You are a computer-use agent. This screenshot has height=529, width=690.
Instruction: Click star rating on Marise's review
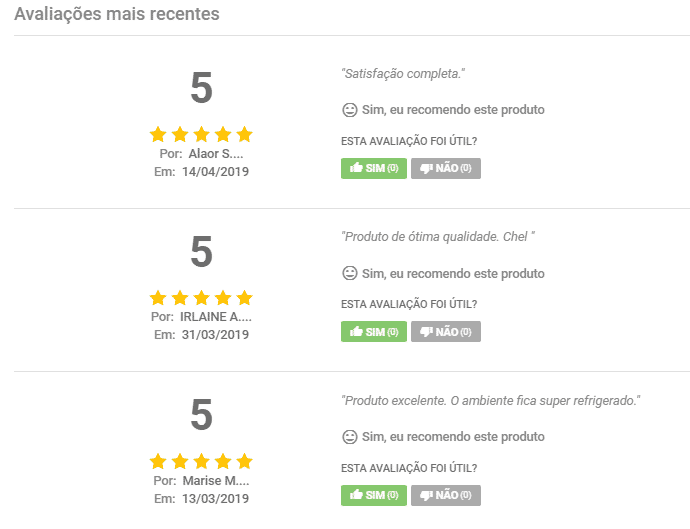tap(201, 461)
